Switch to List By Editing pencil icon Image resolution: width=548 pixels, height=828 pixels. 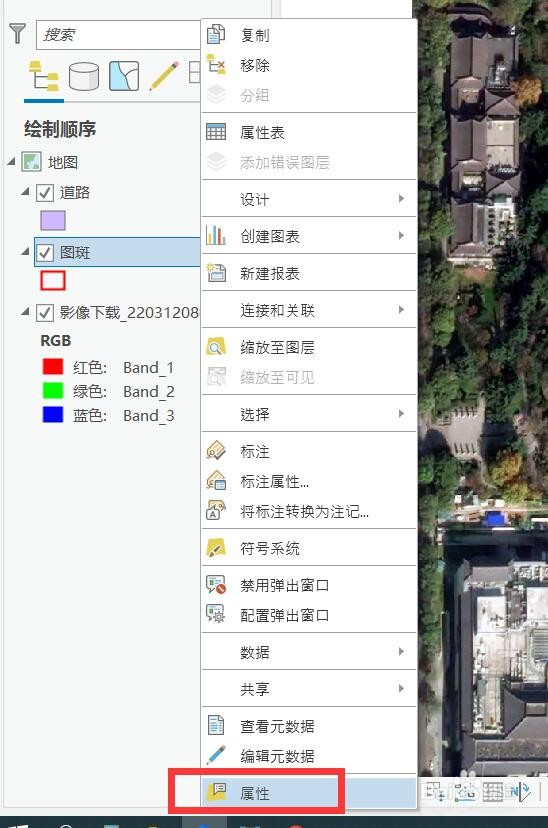[164, 76]
